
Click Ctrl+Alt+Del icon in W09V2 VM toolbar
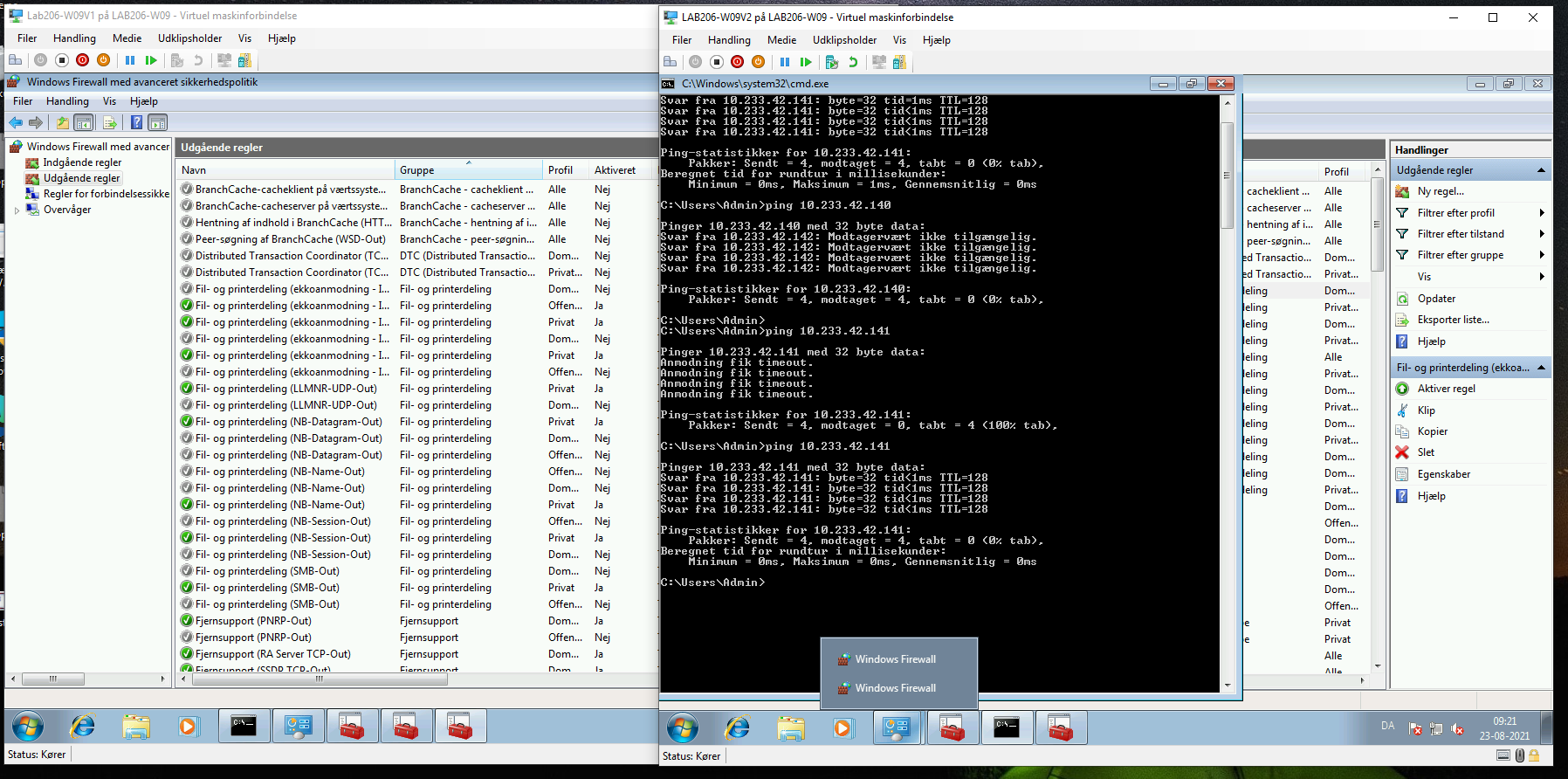(x=670, y=62)
